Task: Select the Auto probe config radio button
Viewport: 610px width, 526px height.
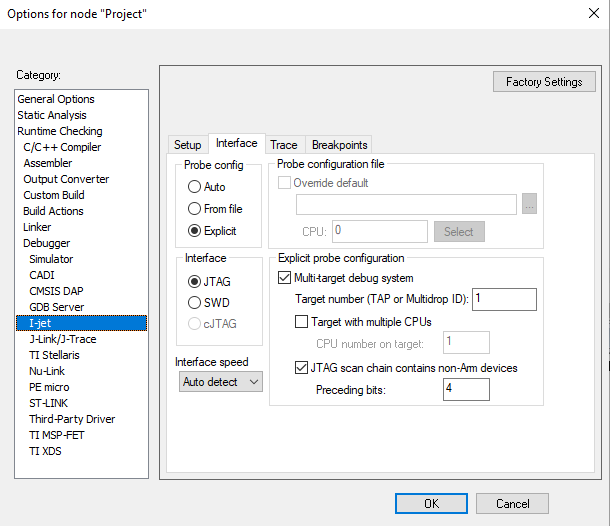Action: pos(194,187)
